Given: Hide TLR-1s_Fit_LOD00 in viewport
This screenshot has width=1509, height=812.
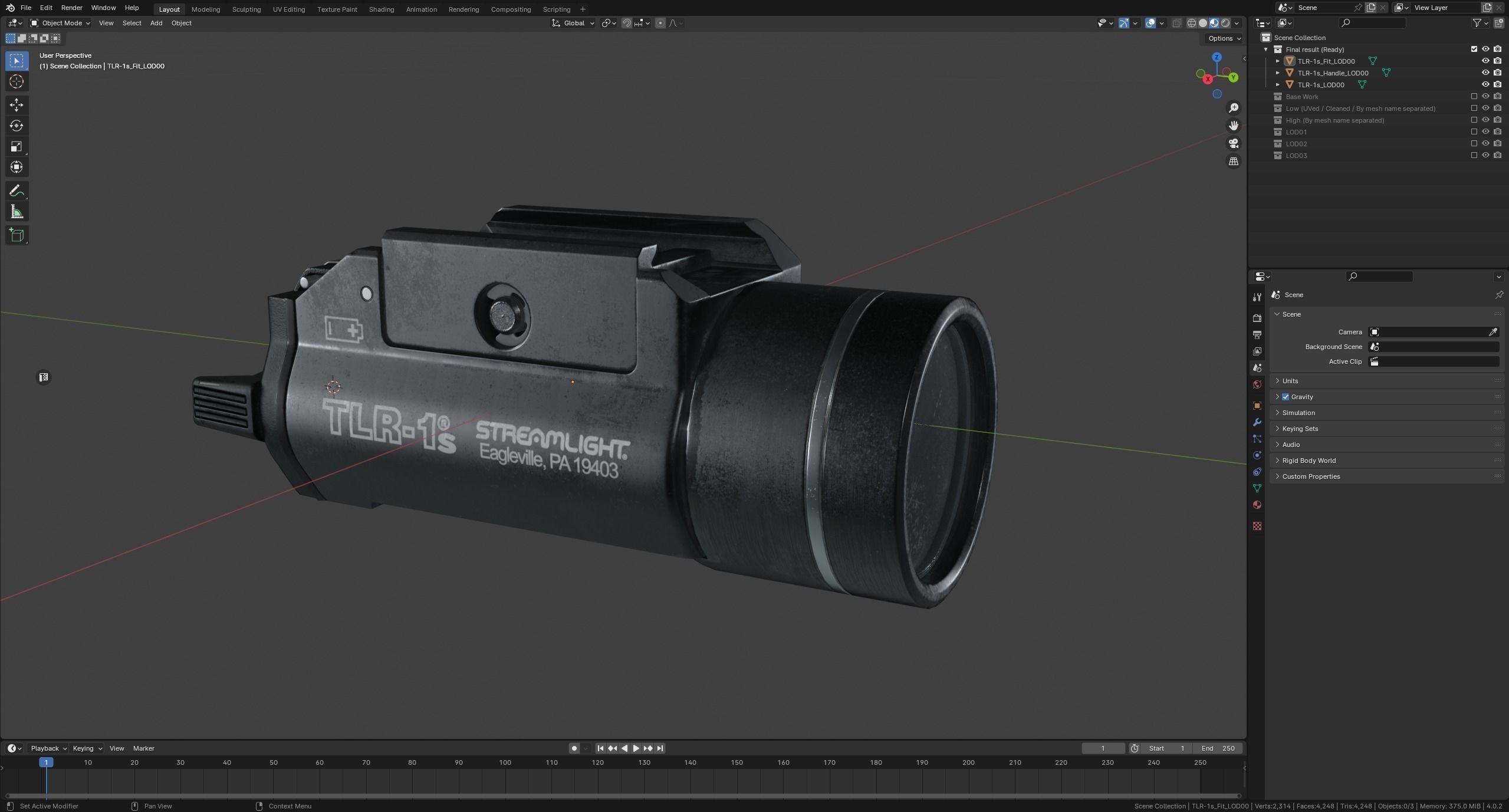Looking at the screenshot, I should click(x=1485, y=61).
